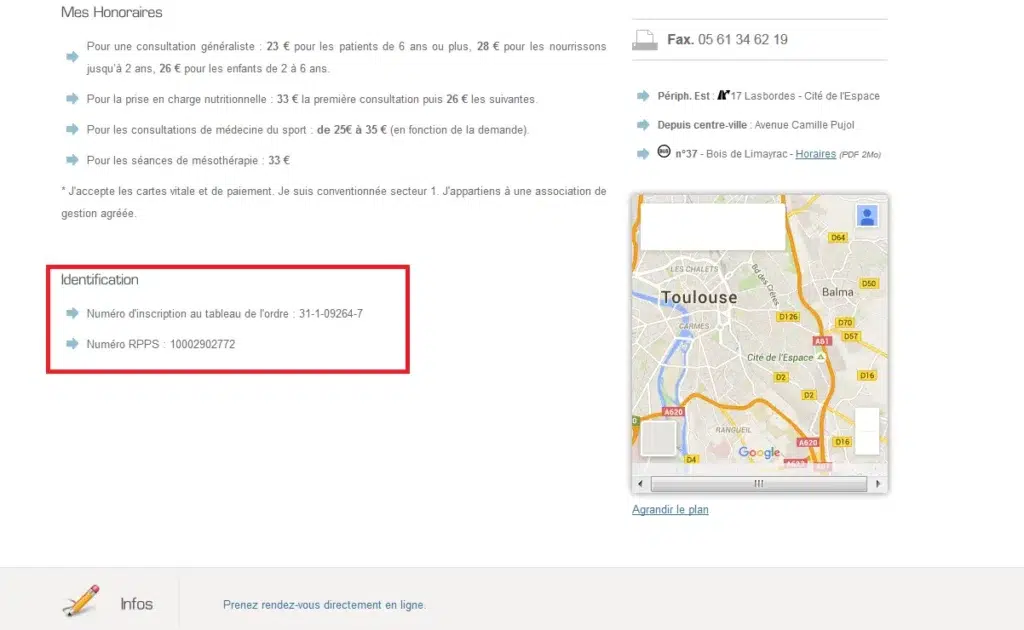Click the blue user profile icon on map
This screenshot has width=1024, height=630.
(x=866, y=216)
